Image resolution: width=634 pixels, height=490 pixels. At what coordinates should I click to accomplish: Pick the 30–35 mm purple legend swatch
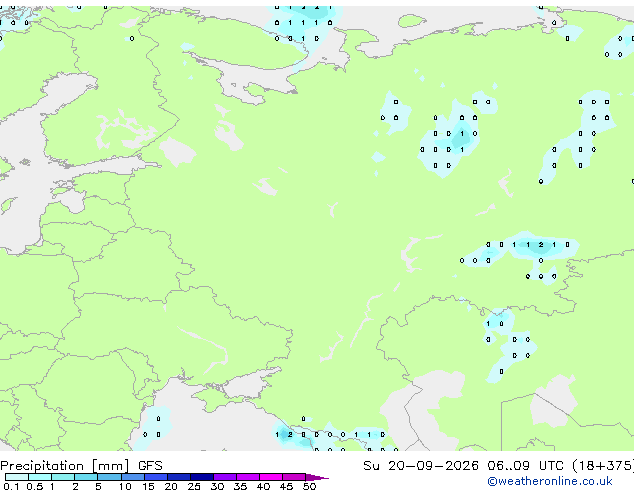[x=225, y=477]
